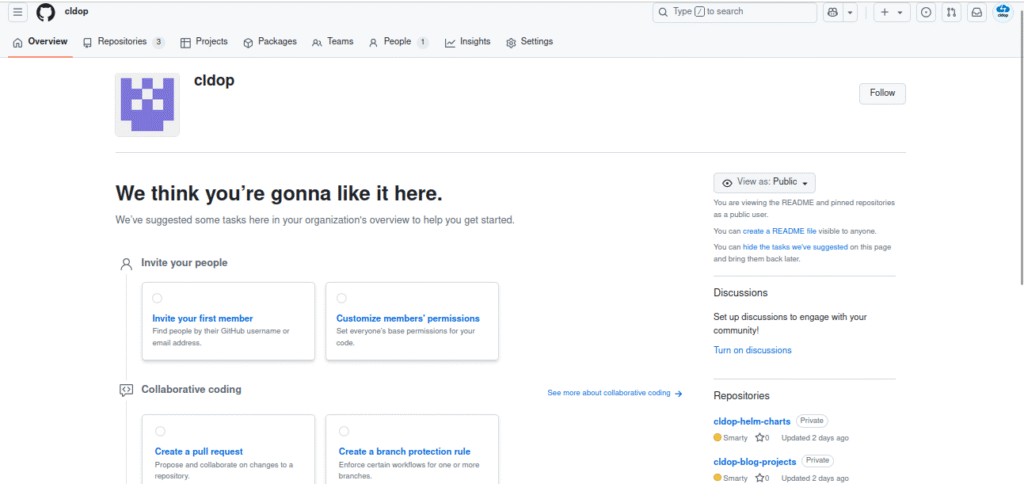Viewport: 1024px width, 484px height.
Task: Open the Copilot chat icon
Action: click(833, 12)
